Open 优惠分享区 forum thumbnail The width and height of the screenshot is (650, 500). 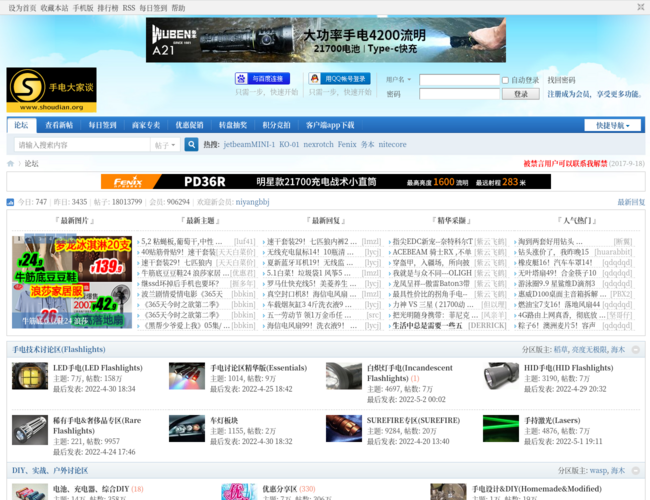point(239,492)
